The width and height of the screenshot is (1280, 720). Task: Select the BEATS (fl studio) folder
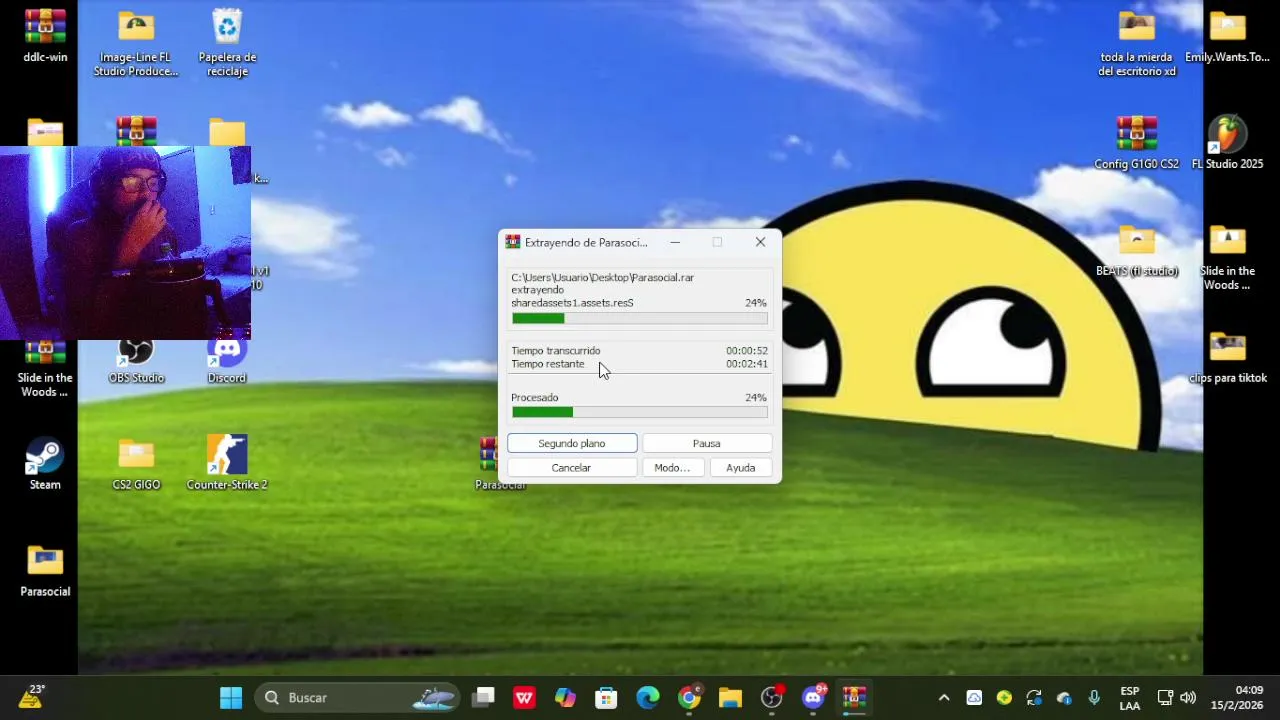click(x=1137, y=250)
